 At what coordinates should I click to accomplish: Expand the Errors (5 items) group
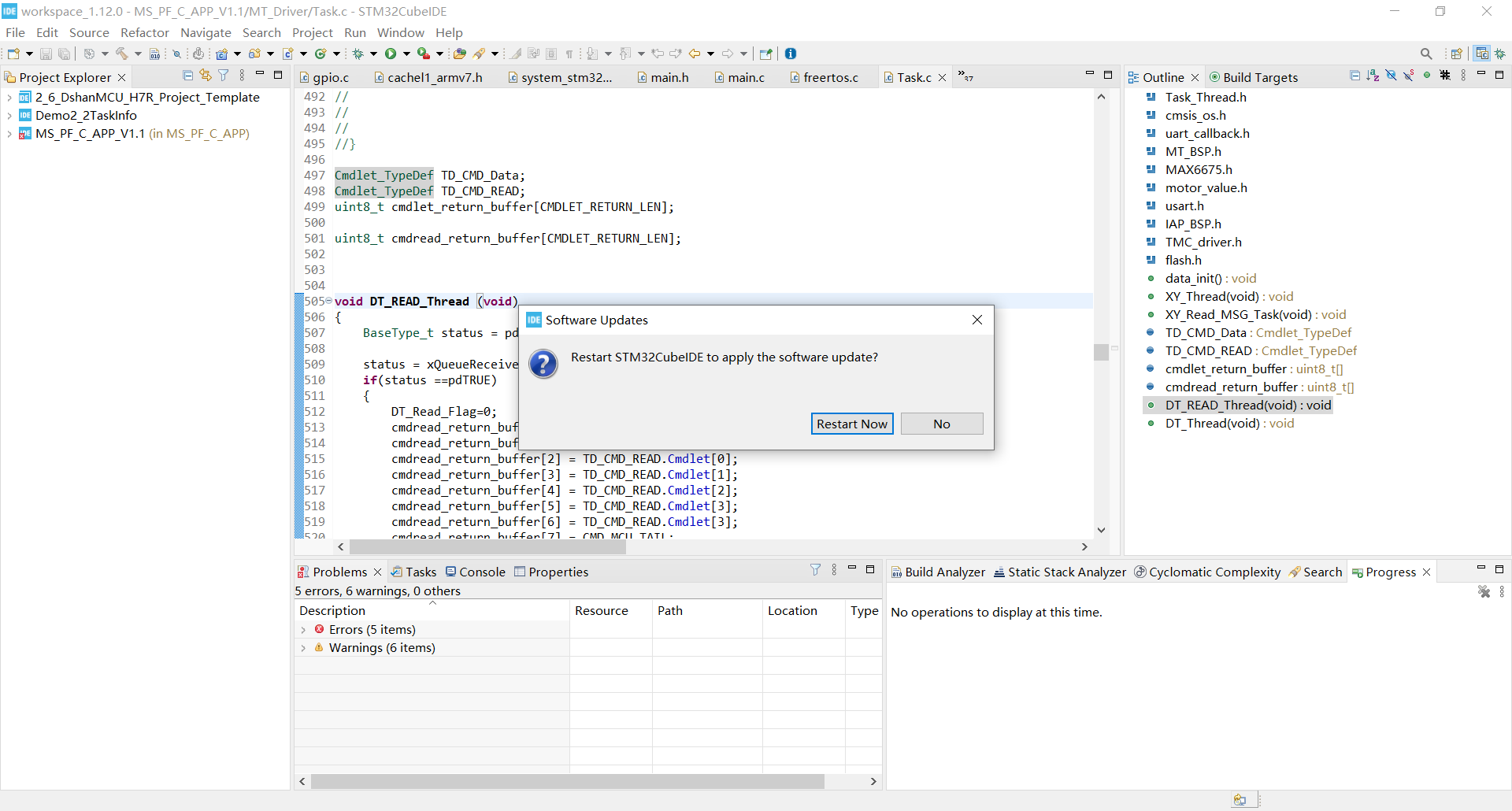point(303,630)
